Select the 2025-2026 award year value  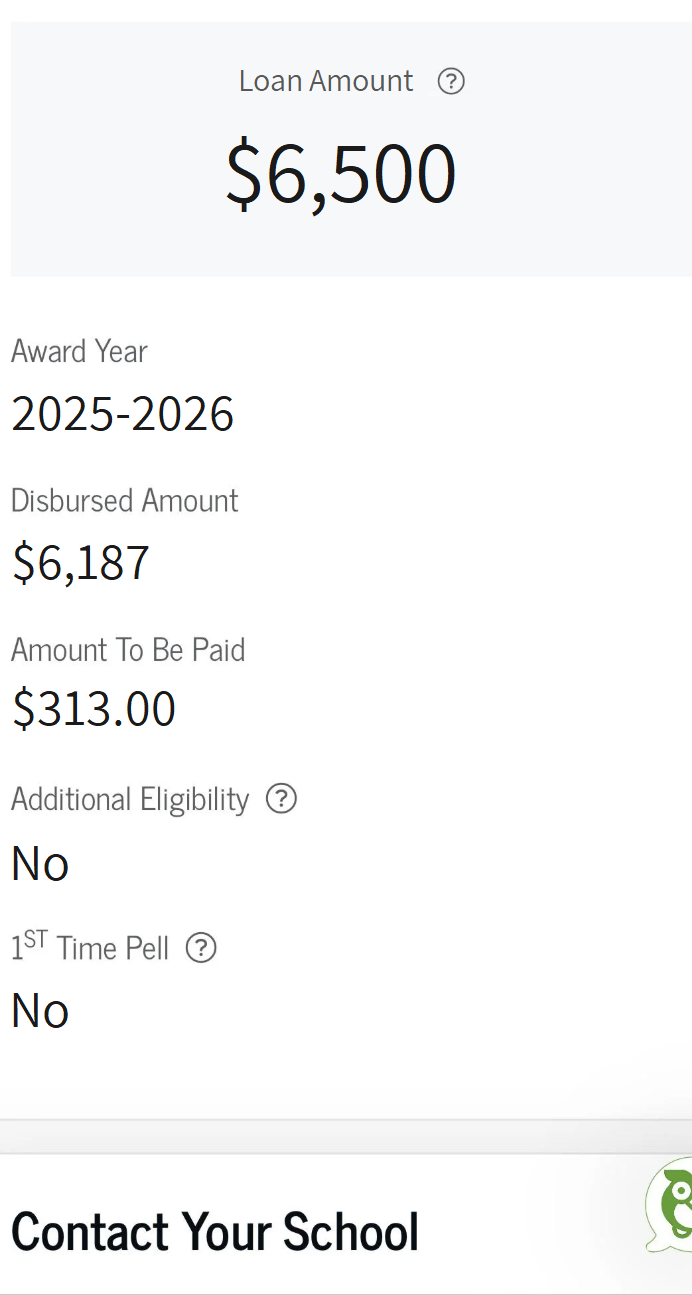point(123,414)
